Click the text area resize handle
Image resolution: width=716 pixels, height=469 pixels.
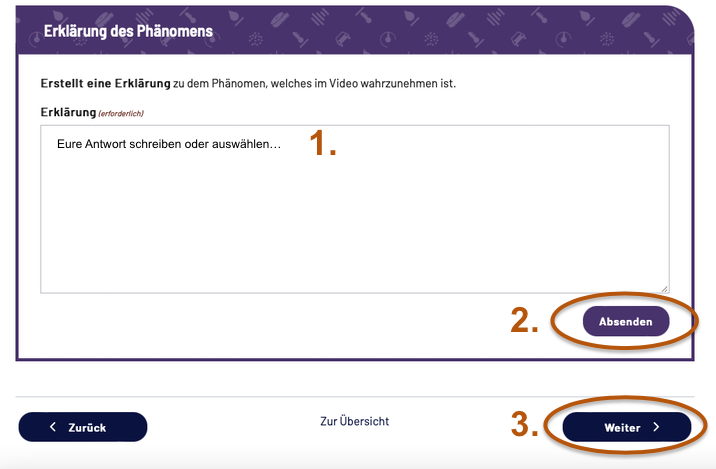point(664,288)
